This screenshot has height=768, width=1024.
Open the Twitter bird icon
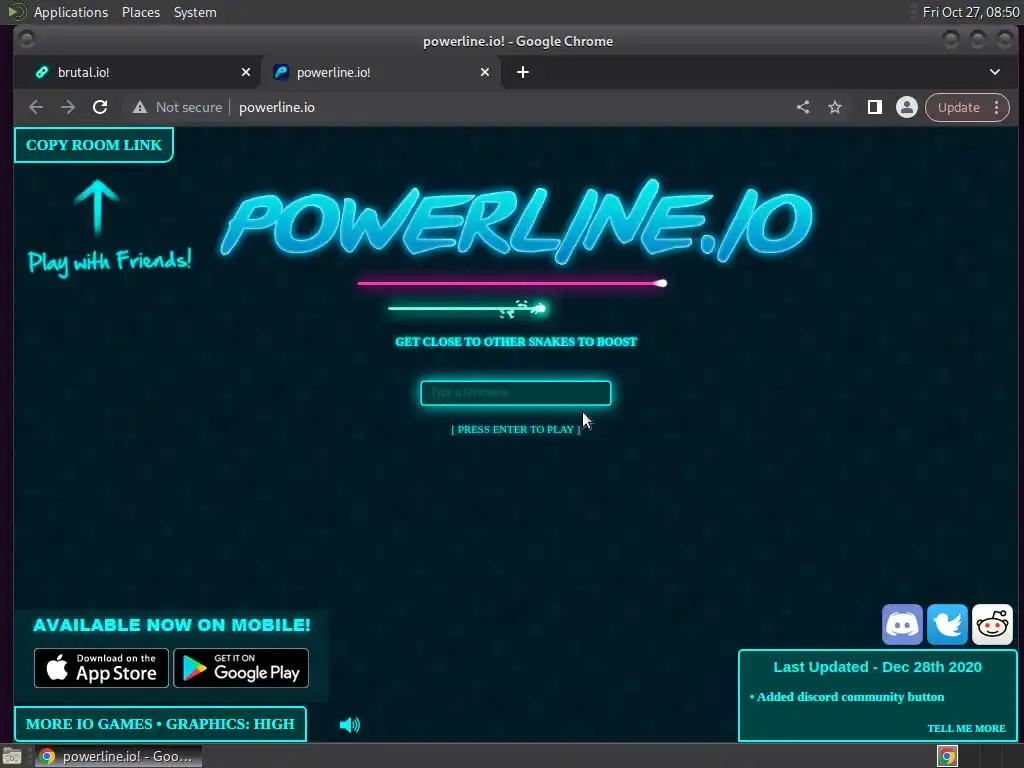coord(947,624)
